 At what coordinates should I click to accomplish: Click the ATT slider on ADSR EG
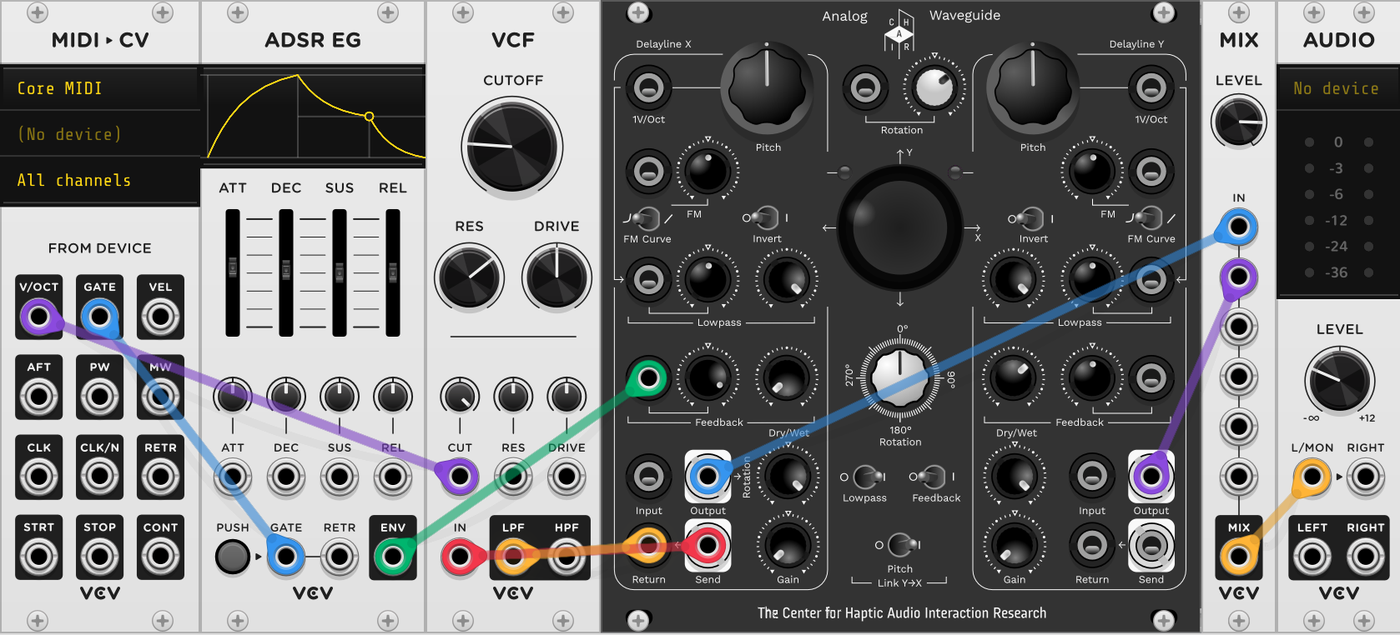pos(232,272)
